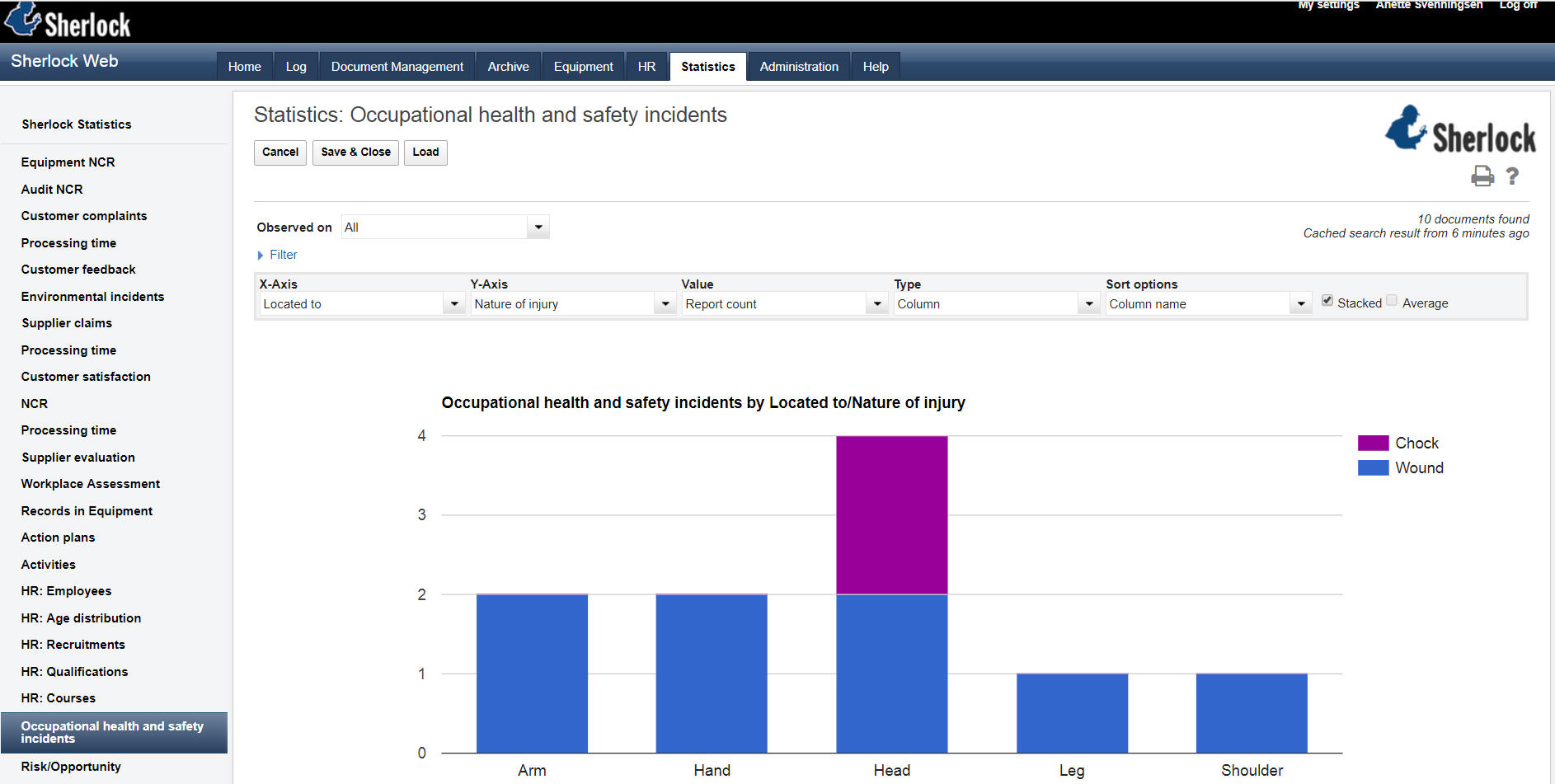The width and height of the screenshot is (1555, 784).
Task: Open HR: Qualifications statistics
Action: pos(74,672)
